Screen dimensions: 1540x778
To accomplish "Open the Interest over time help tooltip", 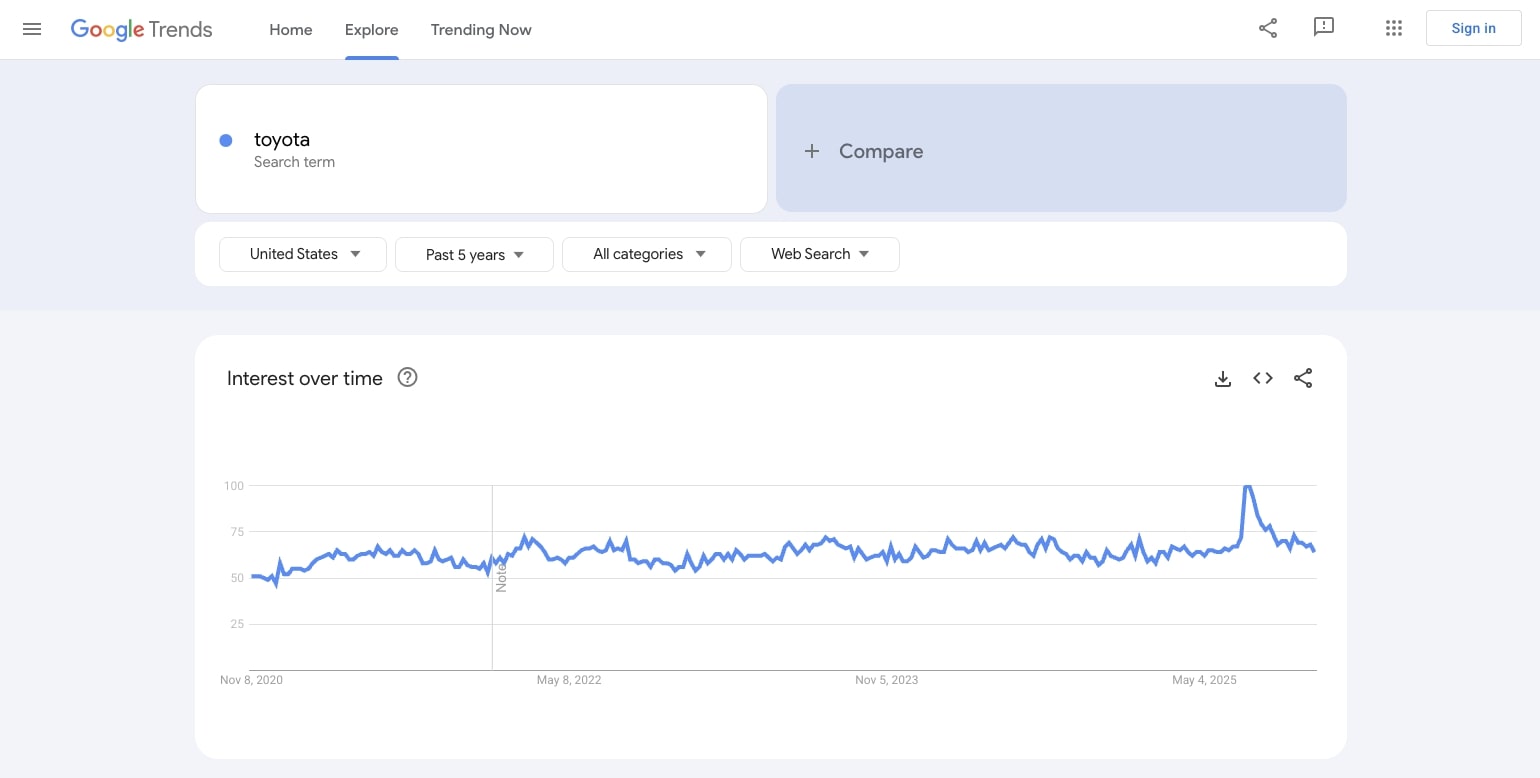I will (x=407, y=377).
